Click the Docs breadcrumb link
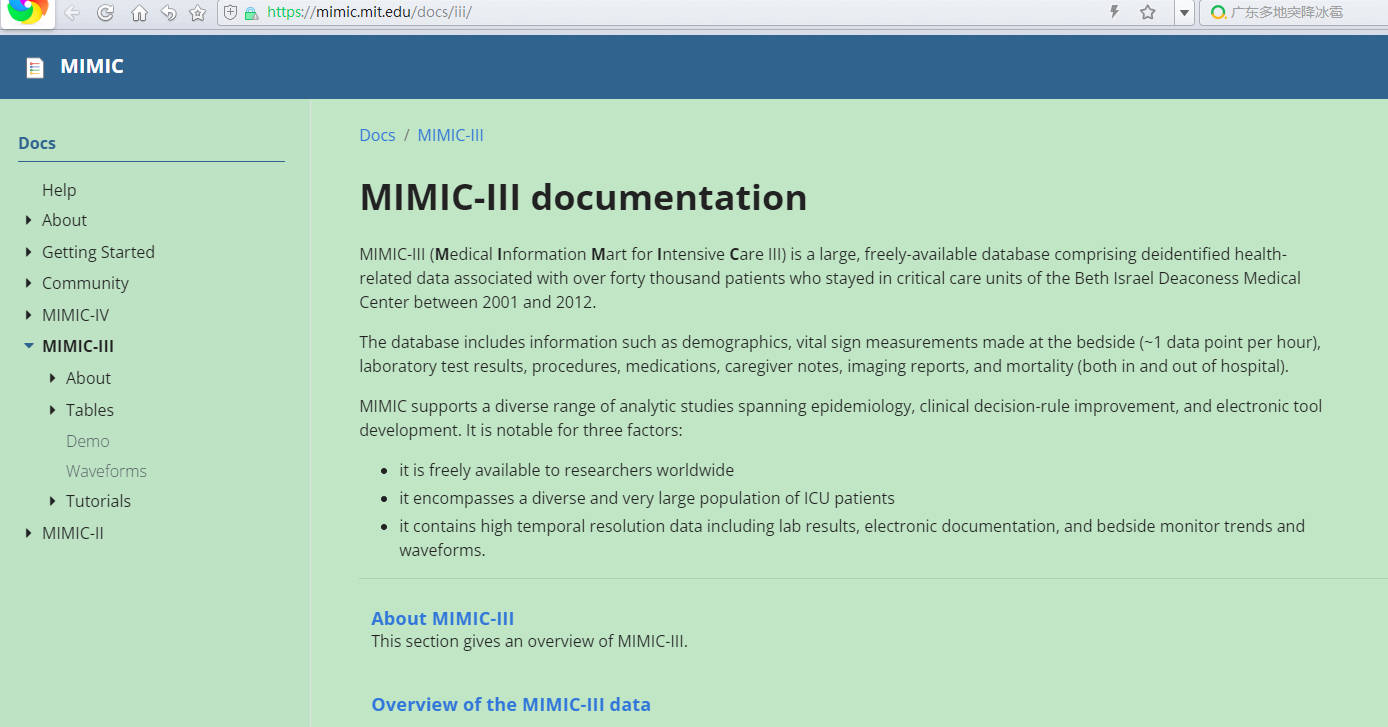The width and height of the screenshot is (1388, 727). point(377,134)
